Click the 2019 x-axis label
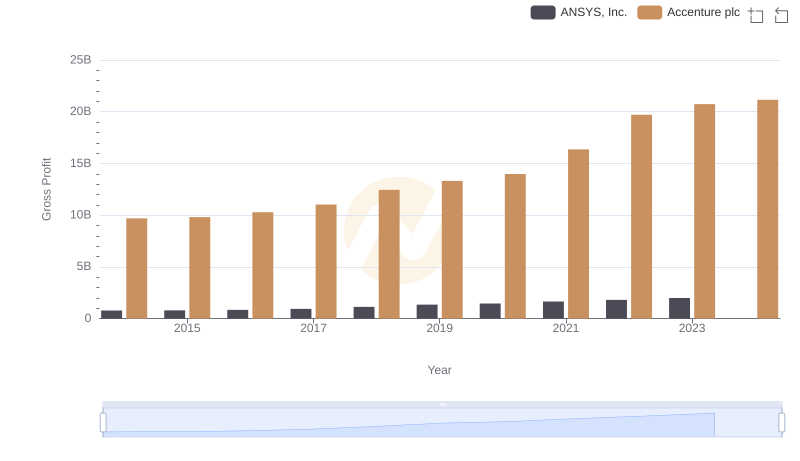 [439, 328]
